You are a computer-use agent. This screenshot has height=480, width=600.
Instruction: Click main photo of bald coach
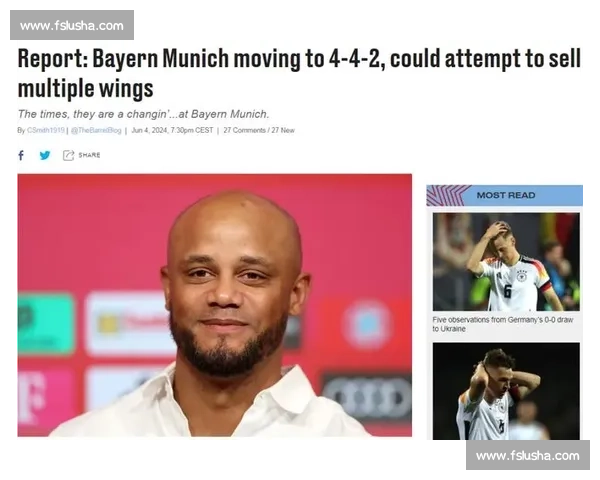click(x=215, y=305)
